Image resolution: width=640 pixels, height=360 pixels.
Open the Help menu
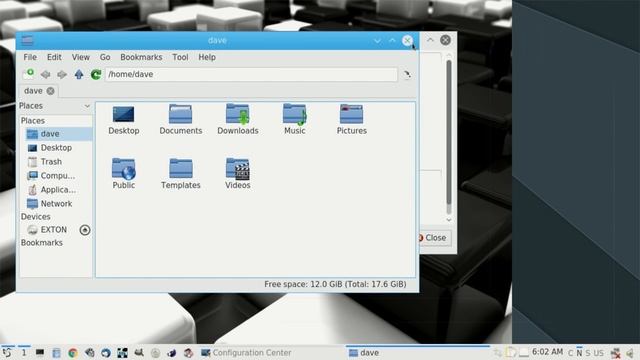point(207,57)
